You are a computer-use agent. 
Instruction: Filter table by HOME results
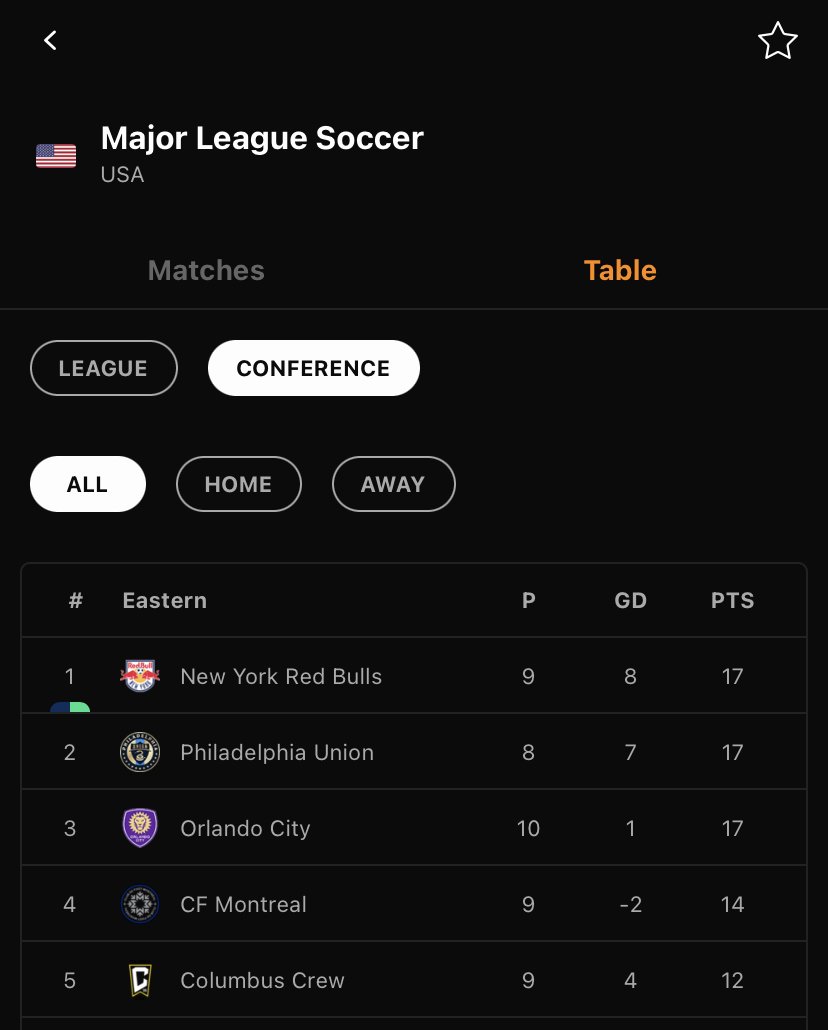click(239, 484)
